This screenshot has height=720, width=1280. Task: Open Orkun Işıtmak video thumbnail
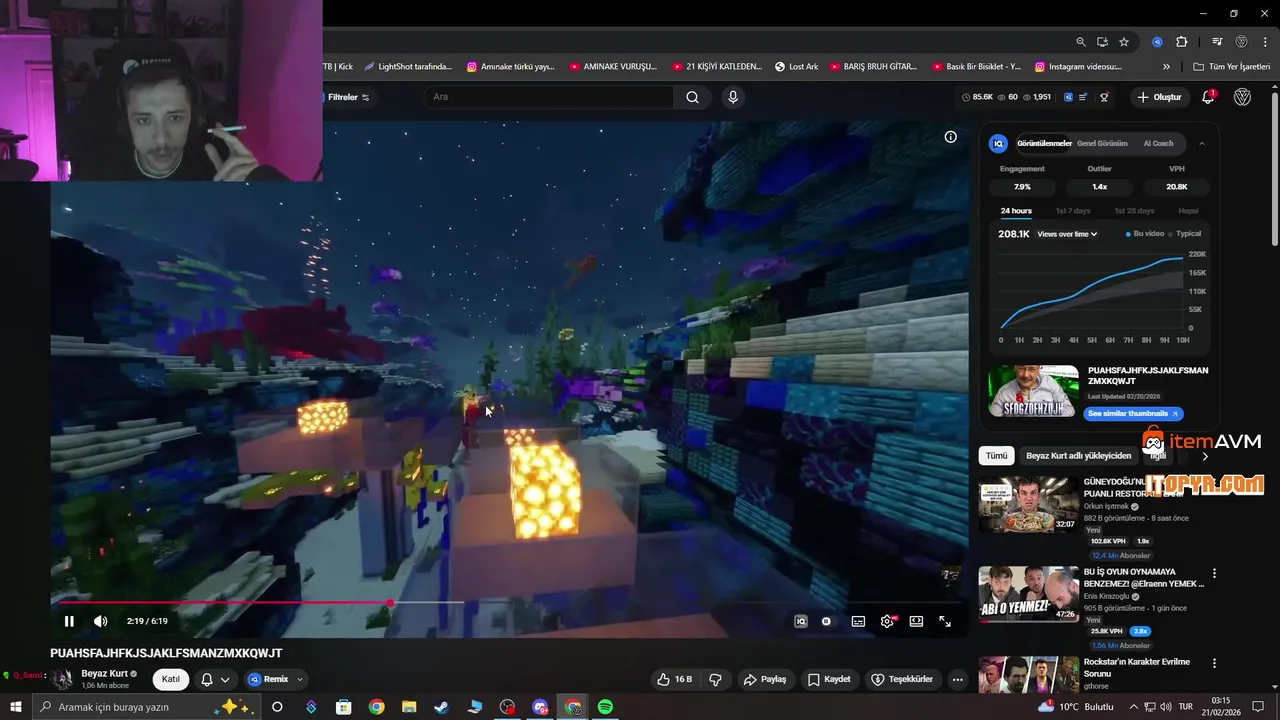[1028, 504]
